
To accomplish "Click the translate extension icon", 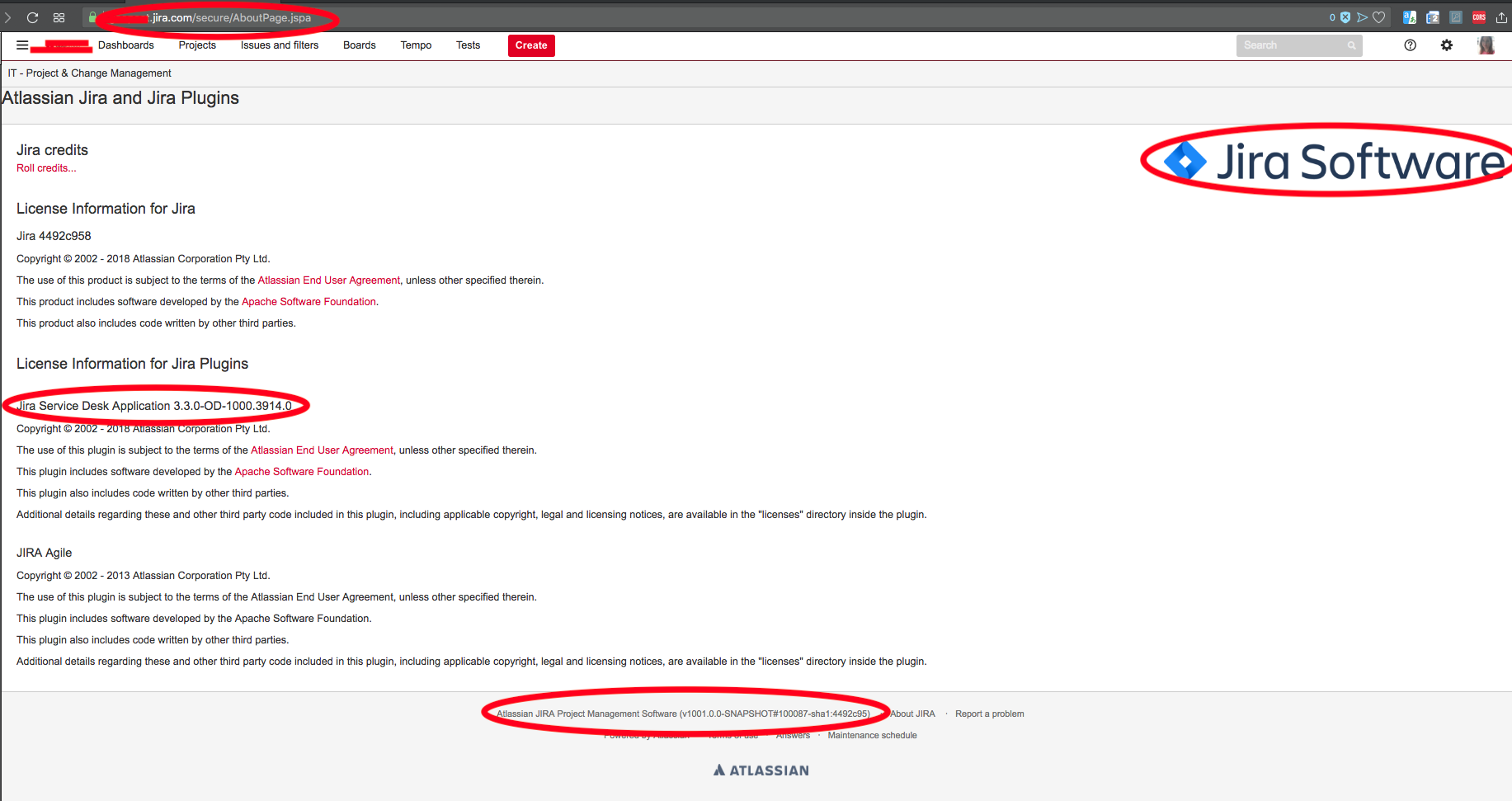I will (1410, 17).
